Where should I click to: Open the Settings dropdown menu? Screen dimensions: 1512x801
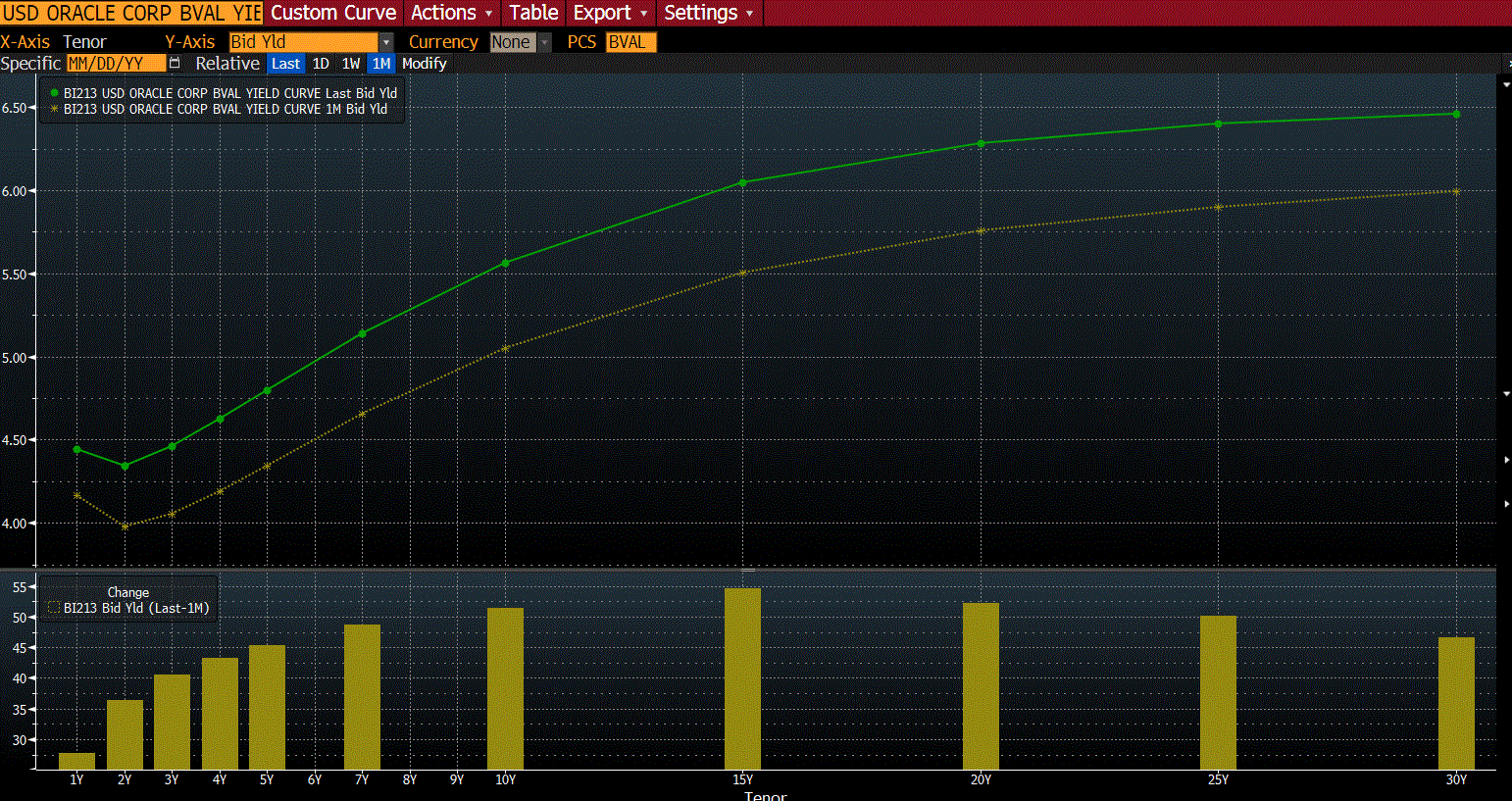(x=708, y=13)
